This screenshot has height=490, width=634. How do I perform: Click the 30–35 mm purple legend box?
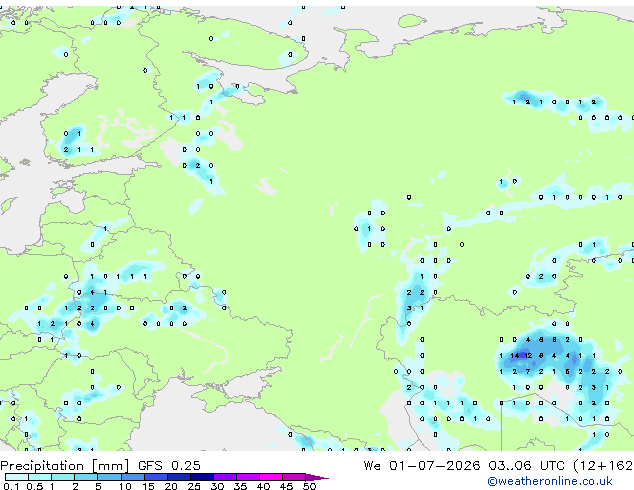(x=224, y=477)
